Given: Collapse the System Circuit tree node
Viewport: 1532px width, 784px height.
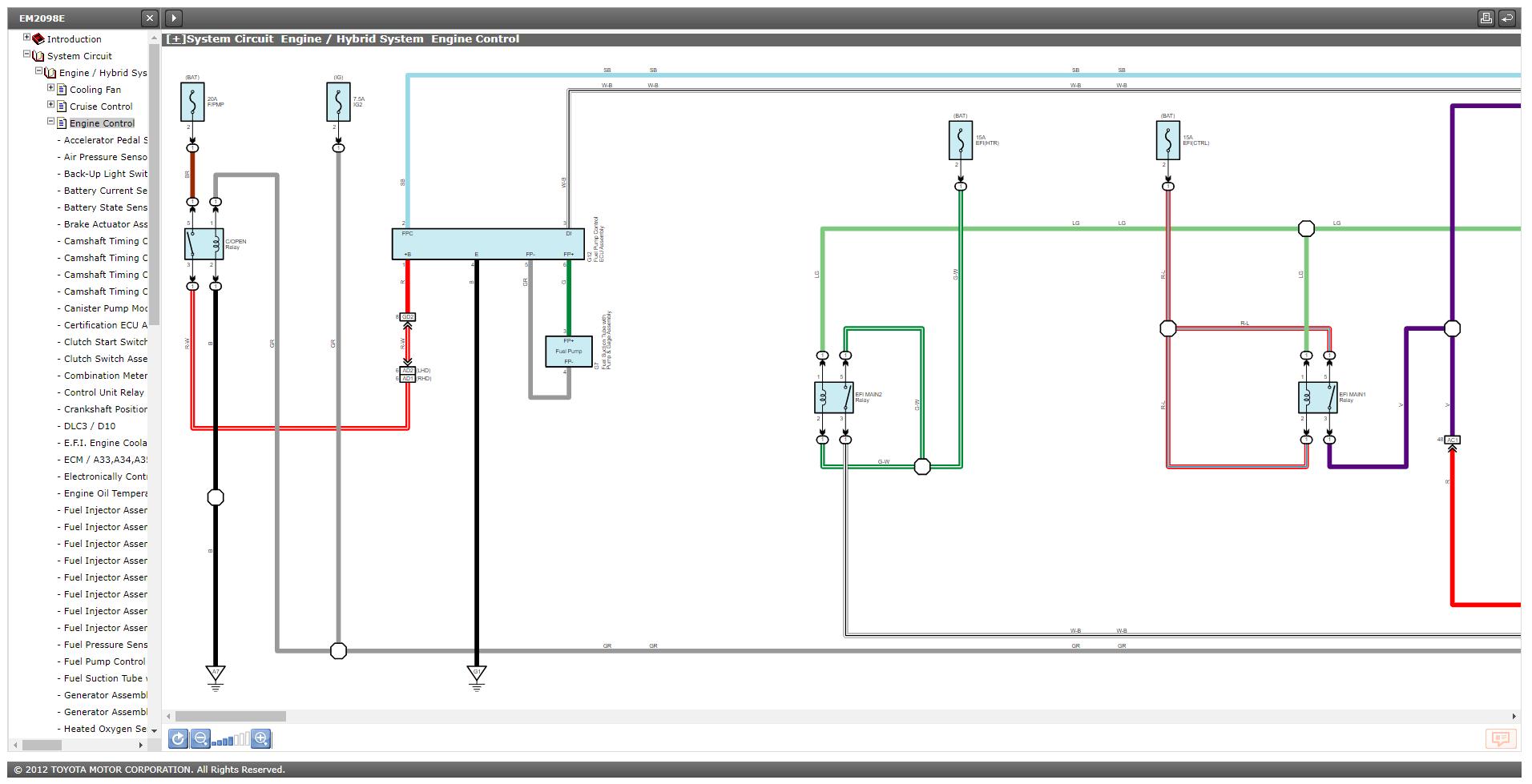Looking at the screenshot, I should 26,54.
